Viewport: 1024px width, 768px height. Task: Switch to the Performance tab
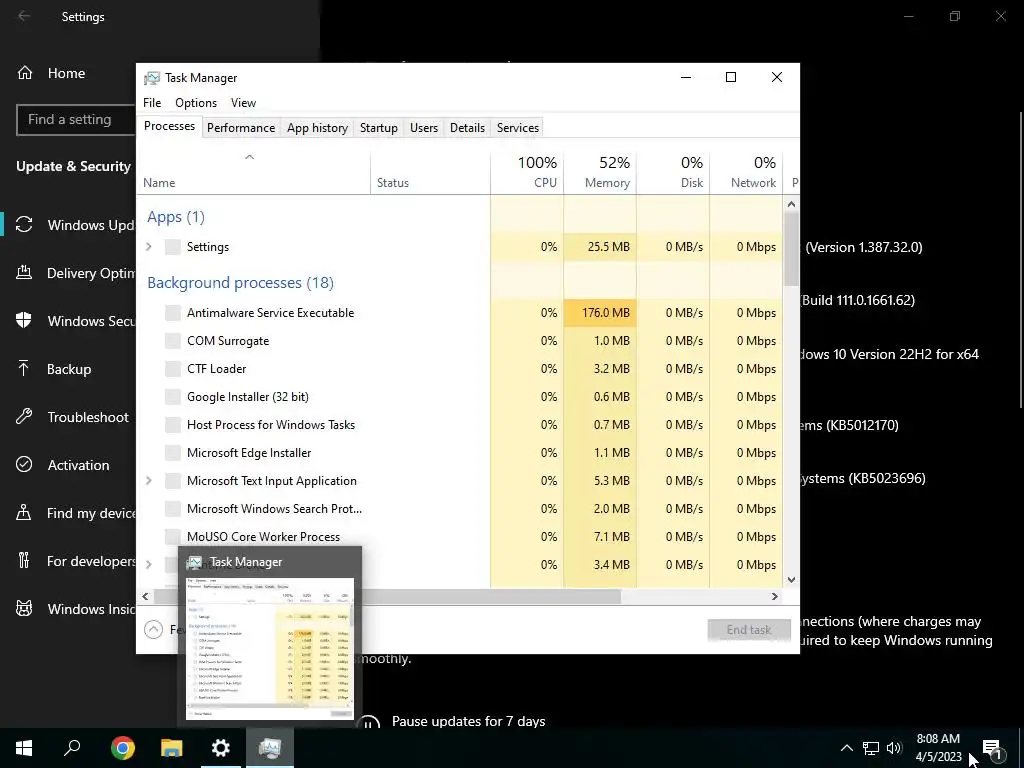[x=241, y=128]
